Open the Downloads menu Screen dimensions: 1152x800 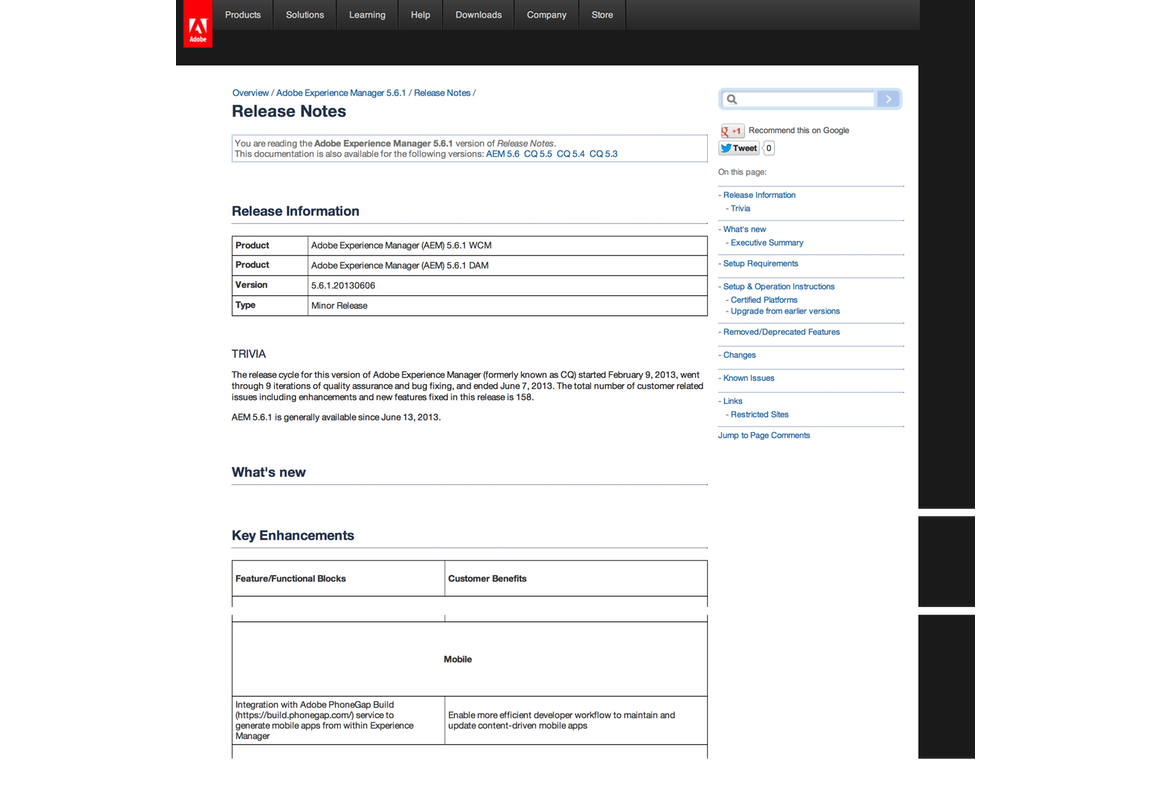[x=478, y=15]
